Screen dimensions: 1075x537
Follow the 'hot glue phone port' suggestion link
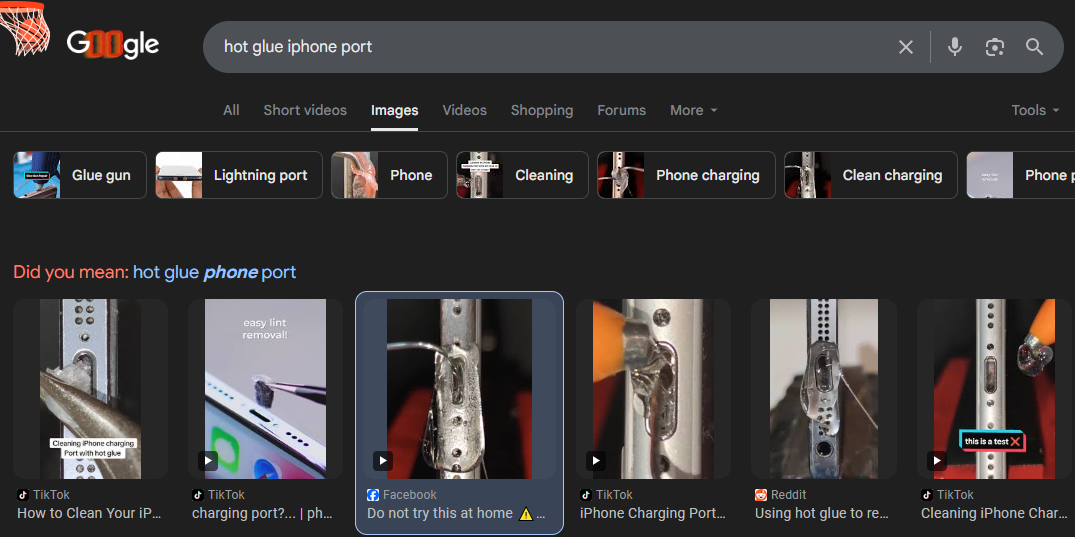[x=215, y=272]
